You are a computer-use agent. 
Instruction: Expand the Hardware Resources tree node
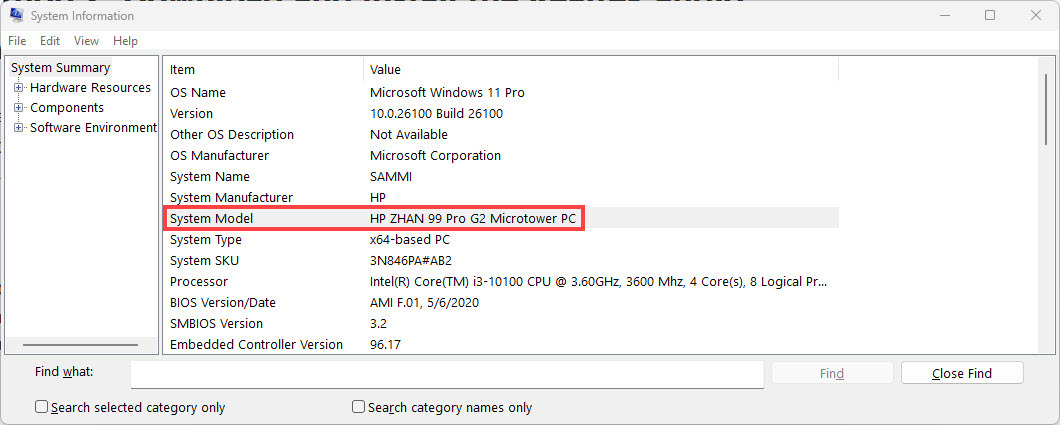pos(19,88)
